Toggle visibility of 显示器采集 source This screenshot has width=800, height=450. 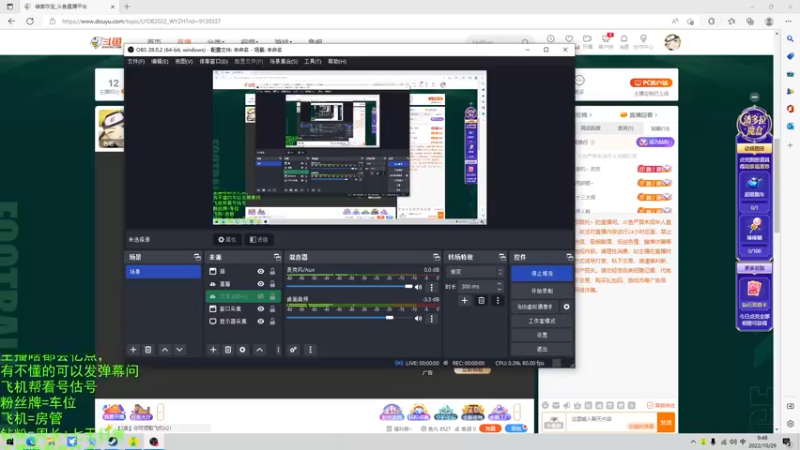pyautogui.click(x=261, y=321)
